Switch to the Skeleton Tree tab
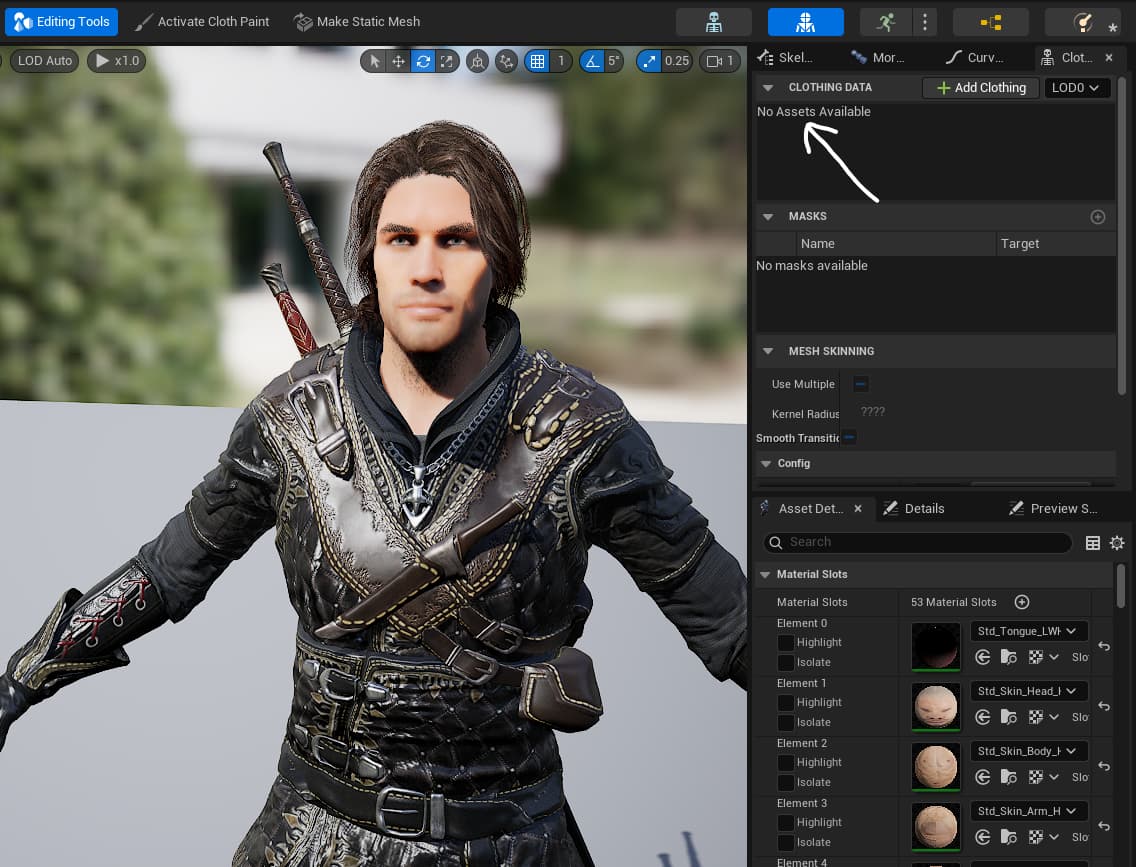Screen dimensions: 1136x867 click(x=785, y=57)
